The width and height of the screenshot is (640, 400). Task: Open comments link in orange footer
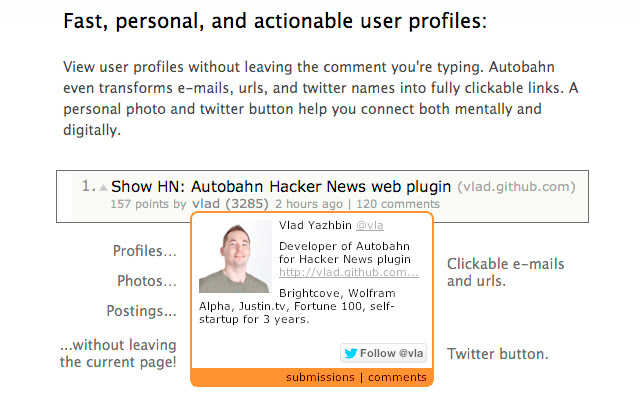coord(397,378)
